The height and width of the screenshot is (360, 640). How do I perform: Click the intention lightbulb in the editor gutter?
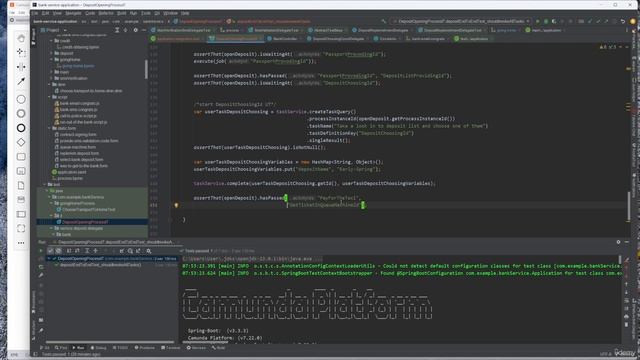[x=176, y=205]
